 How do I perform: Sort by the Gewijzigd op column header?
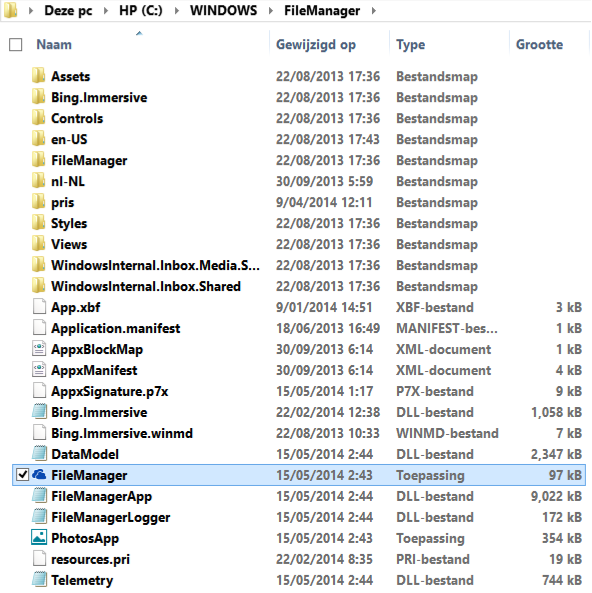click(316, 45)
